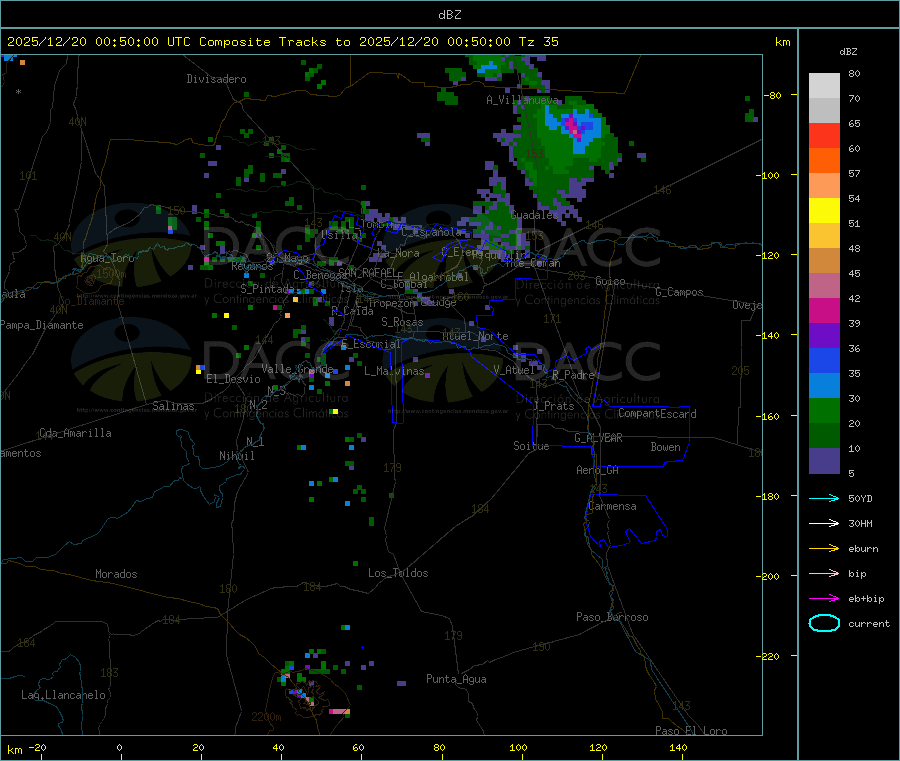Click the Carmensa map label
This screenshot has height=761, width=900.
coord(612,506)
